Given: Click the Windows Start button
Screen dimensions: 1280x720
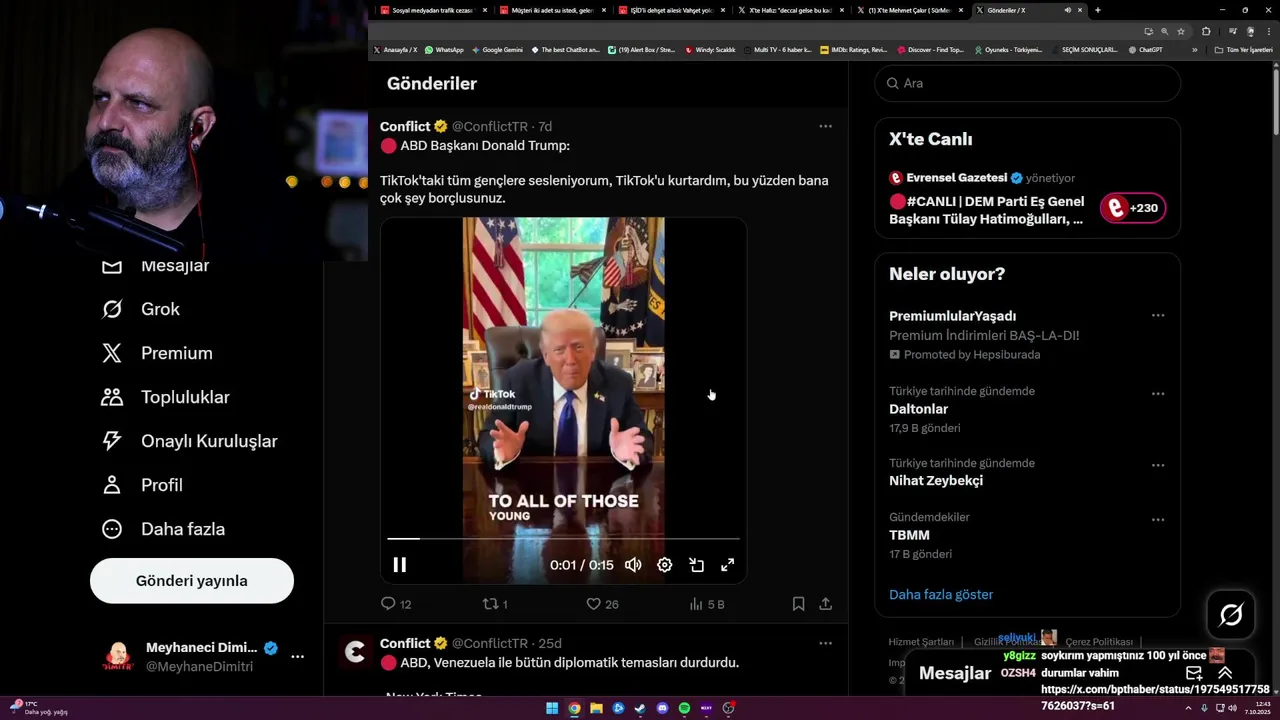Looking at the screenshot, I should click(552, 708).
